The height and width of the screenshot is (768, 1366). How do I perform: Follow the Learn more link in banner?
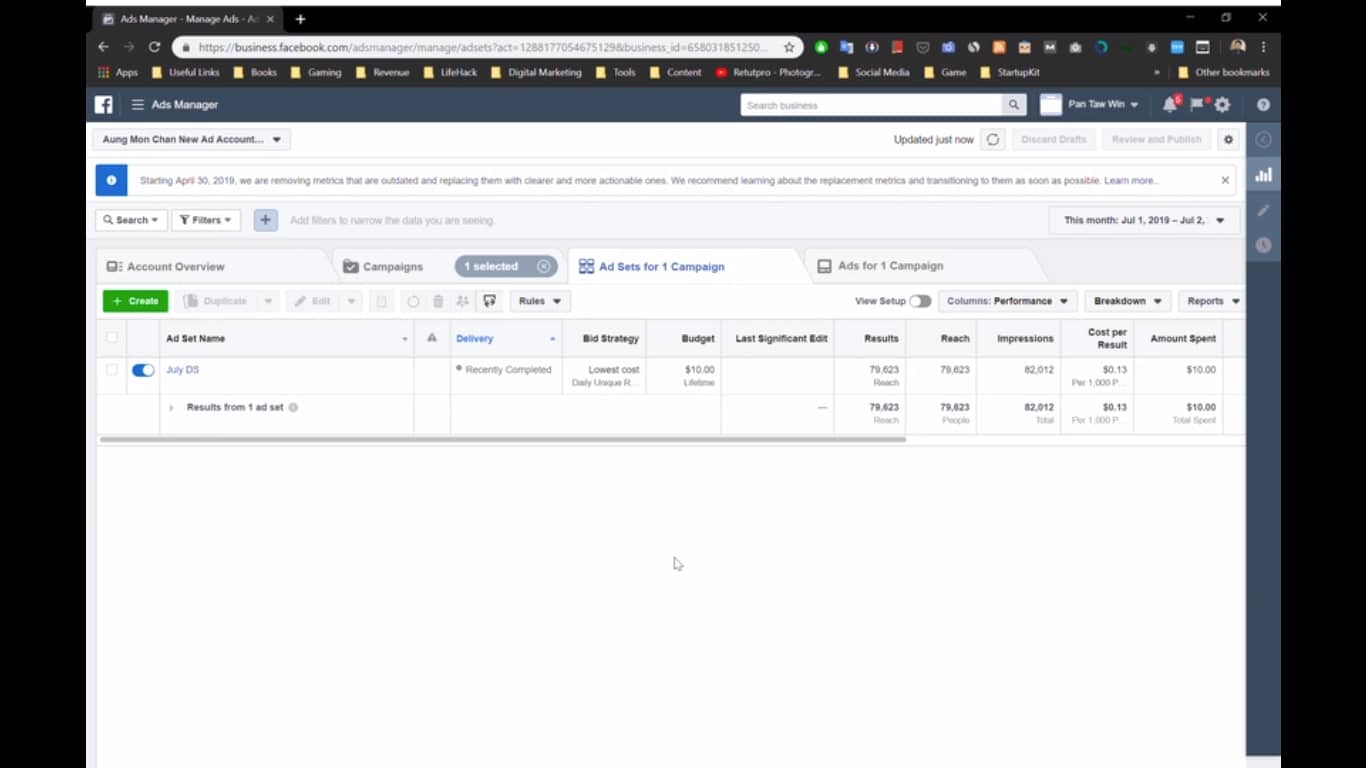tap(1130, 181)
